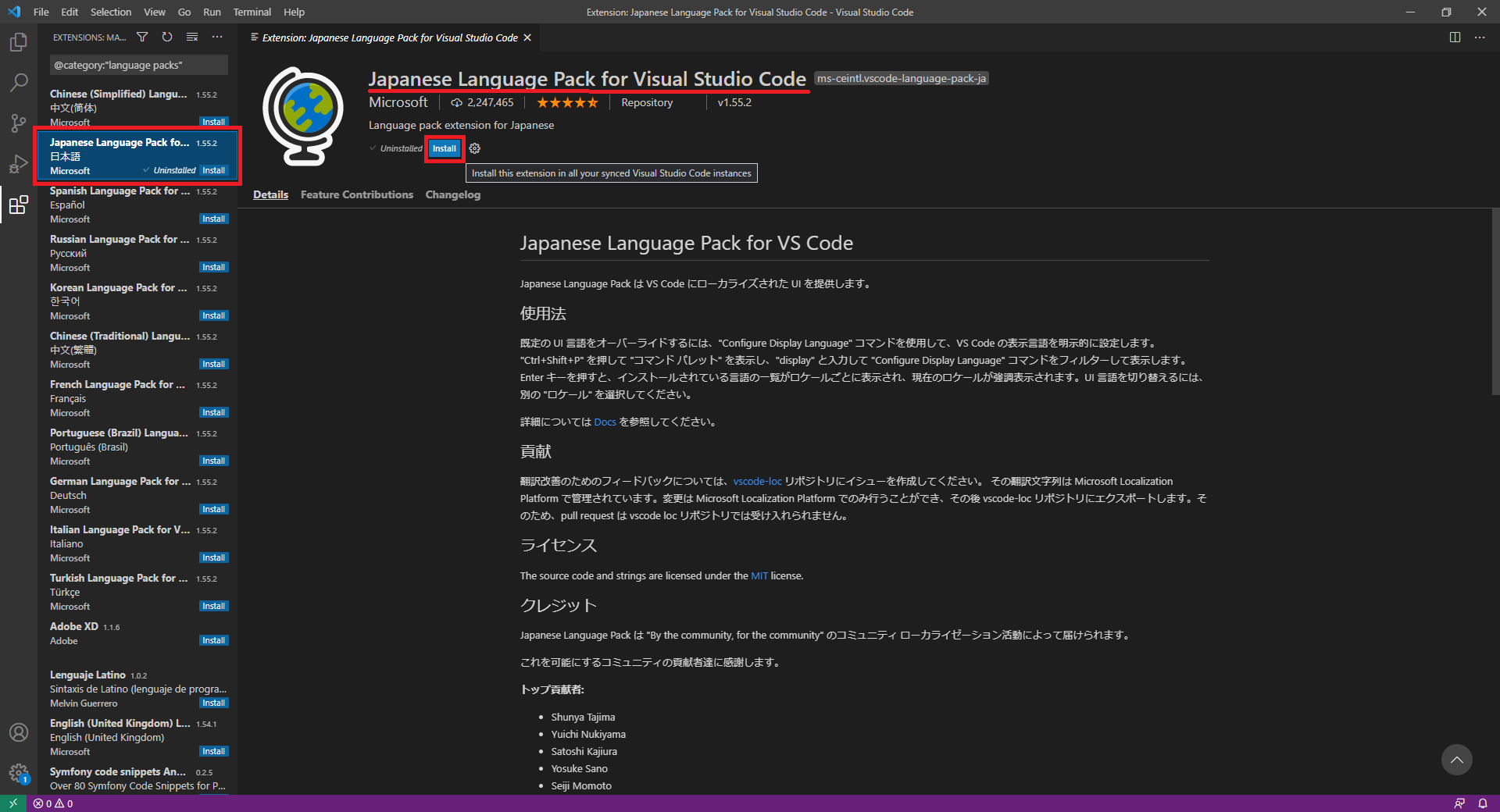
Task: Install Lenguaje Latino extension
Action: click(x=213, y=703)
